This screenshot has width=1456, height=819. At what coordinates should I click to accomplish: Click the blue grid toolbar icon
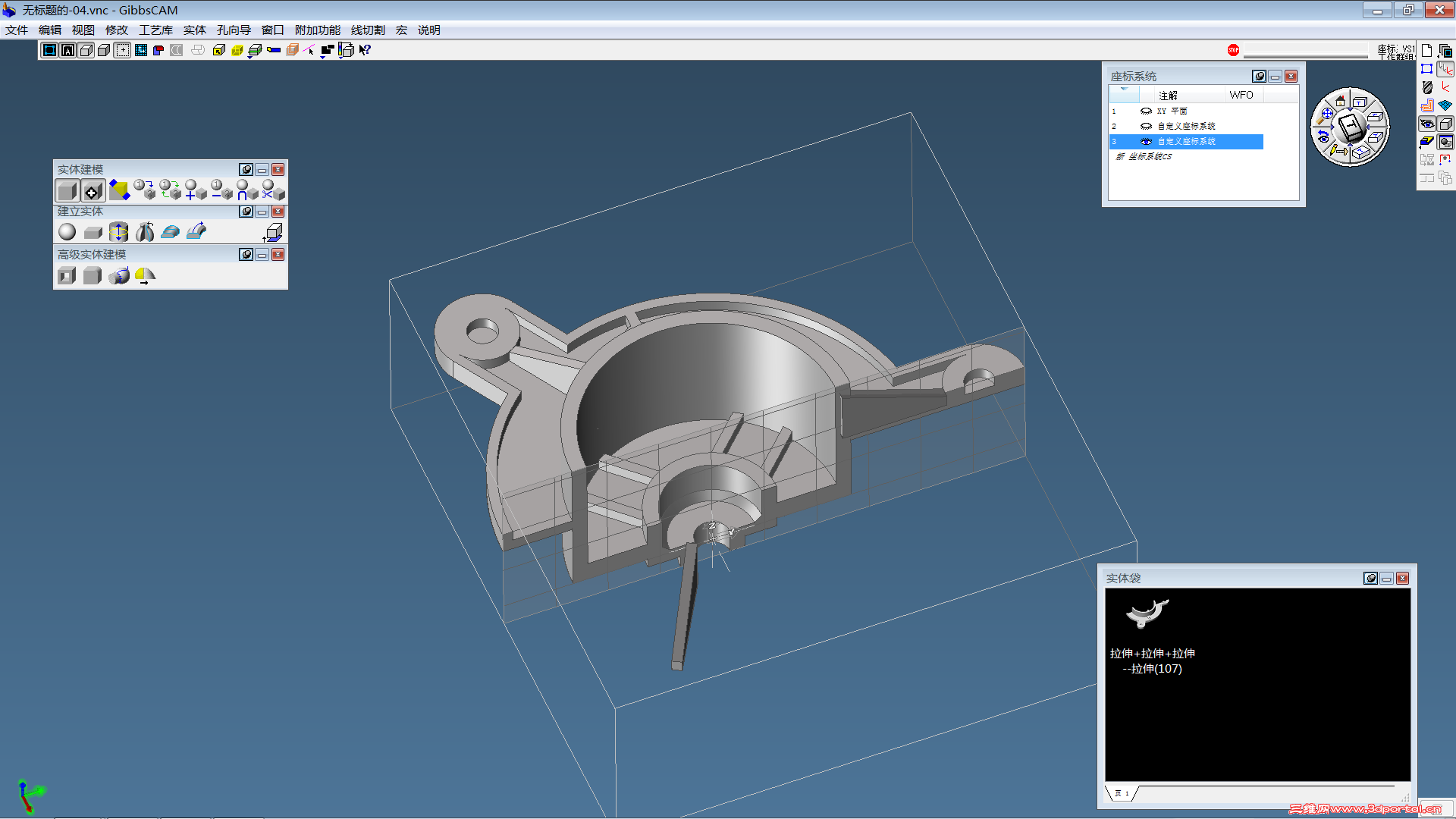pyautogui.click(x=141, y=50)
